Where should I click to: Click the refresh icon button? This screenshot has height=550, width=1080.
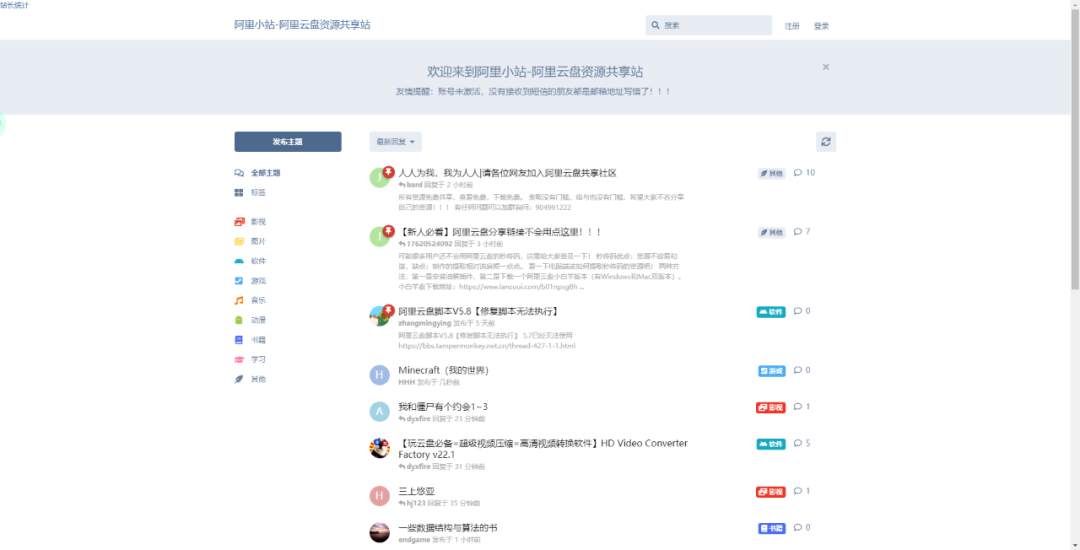tap(826, 142)
